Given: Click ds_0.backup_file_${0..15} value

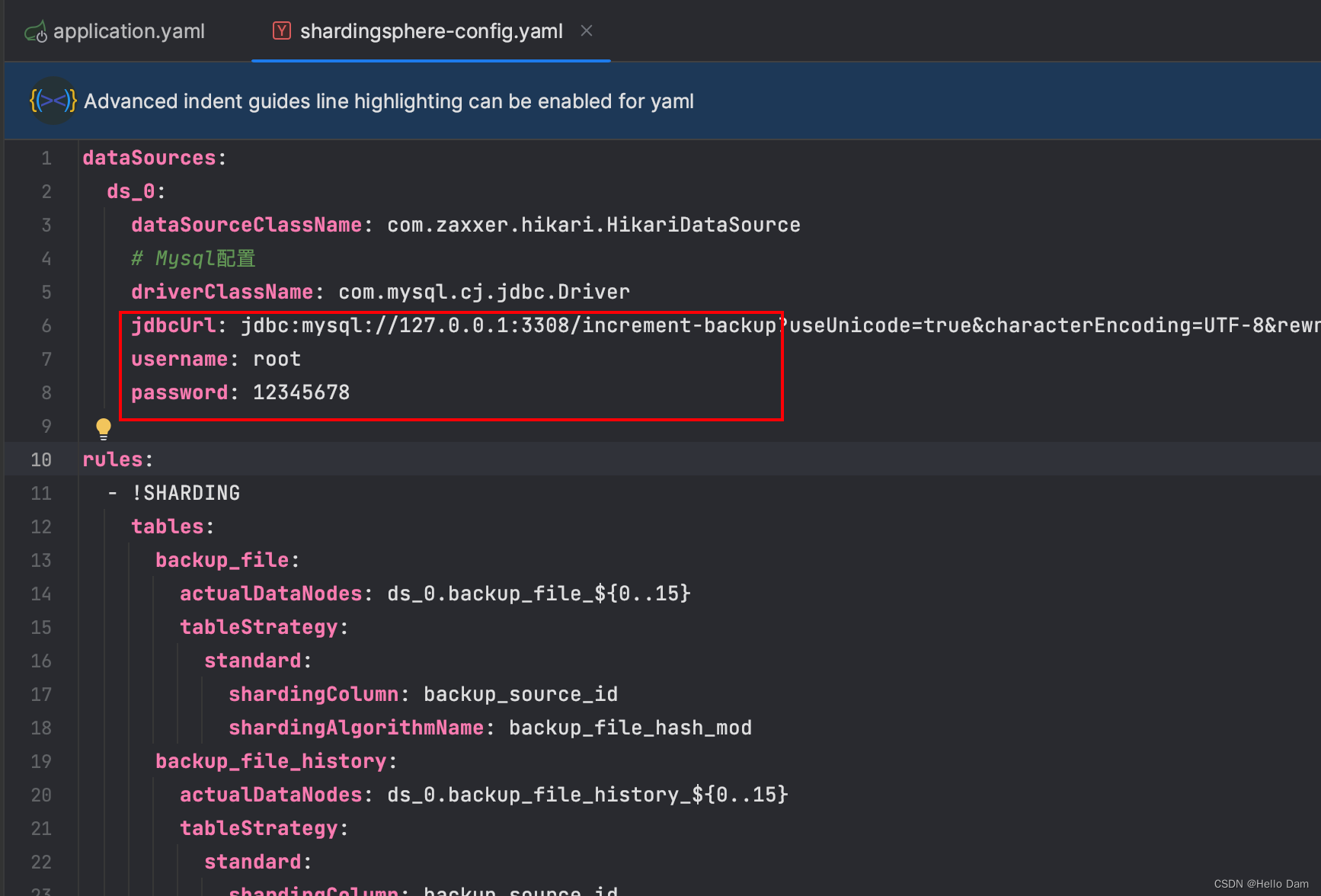Looking at the screenshot, I should (539, 594).
